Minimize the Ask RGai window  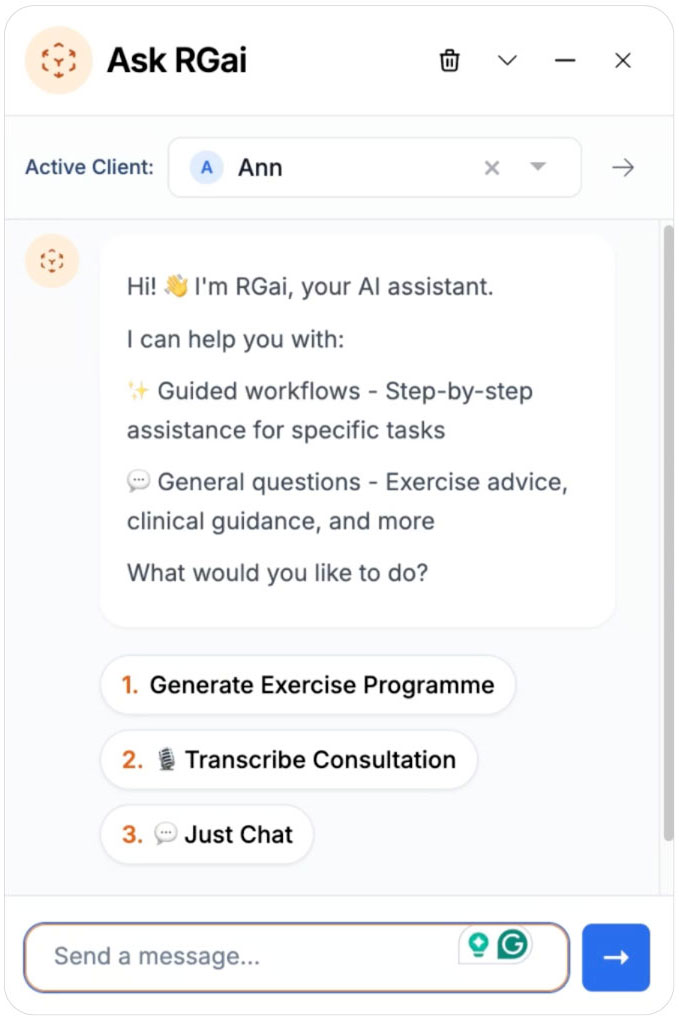[x=565, y=60]
